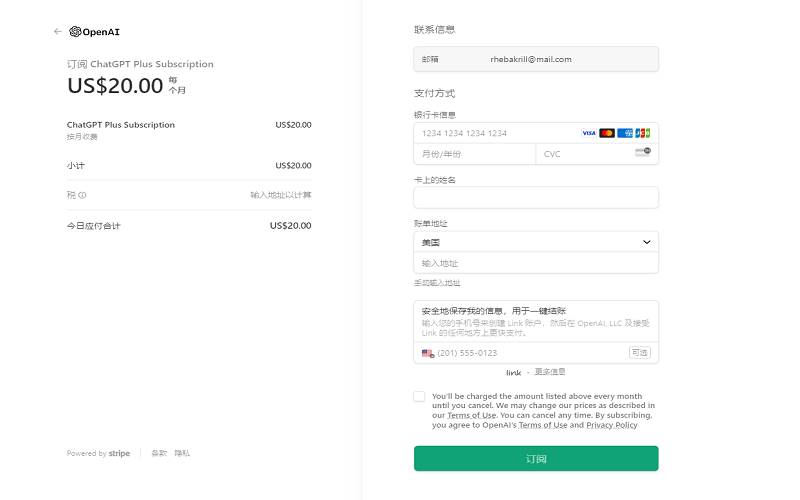Open the 条款 terms footer link
The width and height of the screenshot is (800, 500).
(x=159, y=453)
